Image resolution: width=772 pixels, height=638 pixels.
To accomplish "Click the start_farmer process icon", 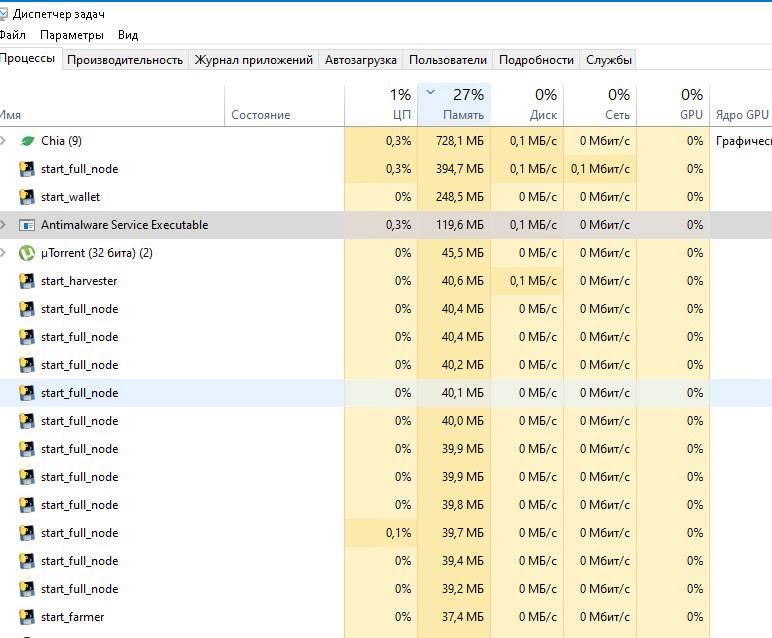I will coord(27,617).
